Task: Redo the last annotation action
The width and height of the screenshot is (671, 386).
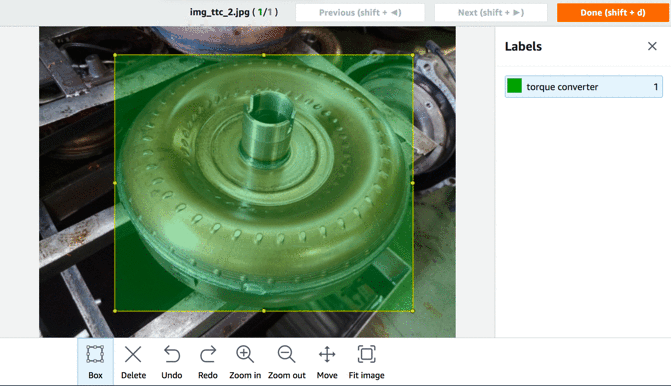Action: pos(208,355)
